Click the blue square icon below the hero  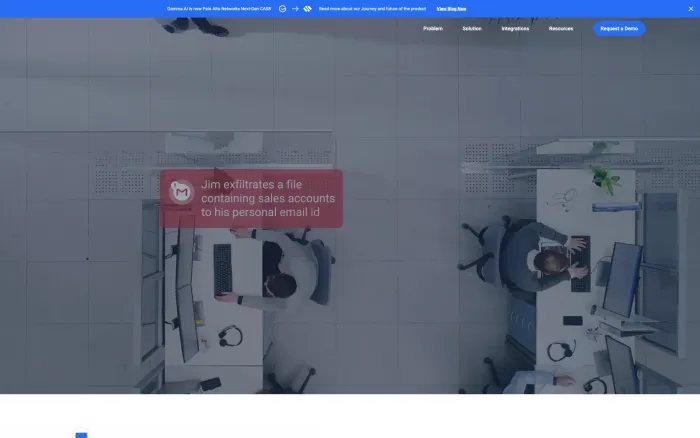[81, 434]
